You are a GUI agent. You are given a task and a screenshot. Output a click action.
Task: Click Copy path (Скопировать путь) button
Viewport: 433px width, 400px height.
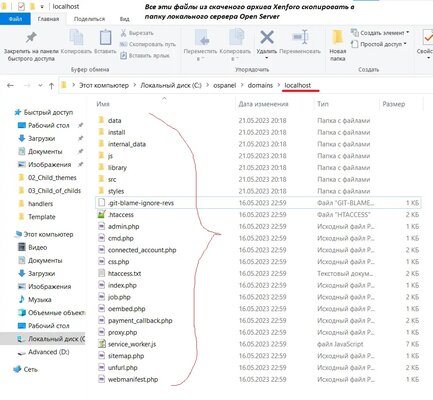[148, 44]
